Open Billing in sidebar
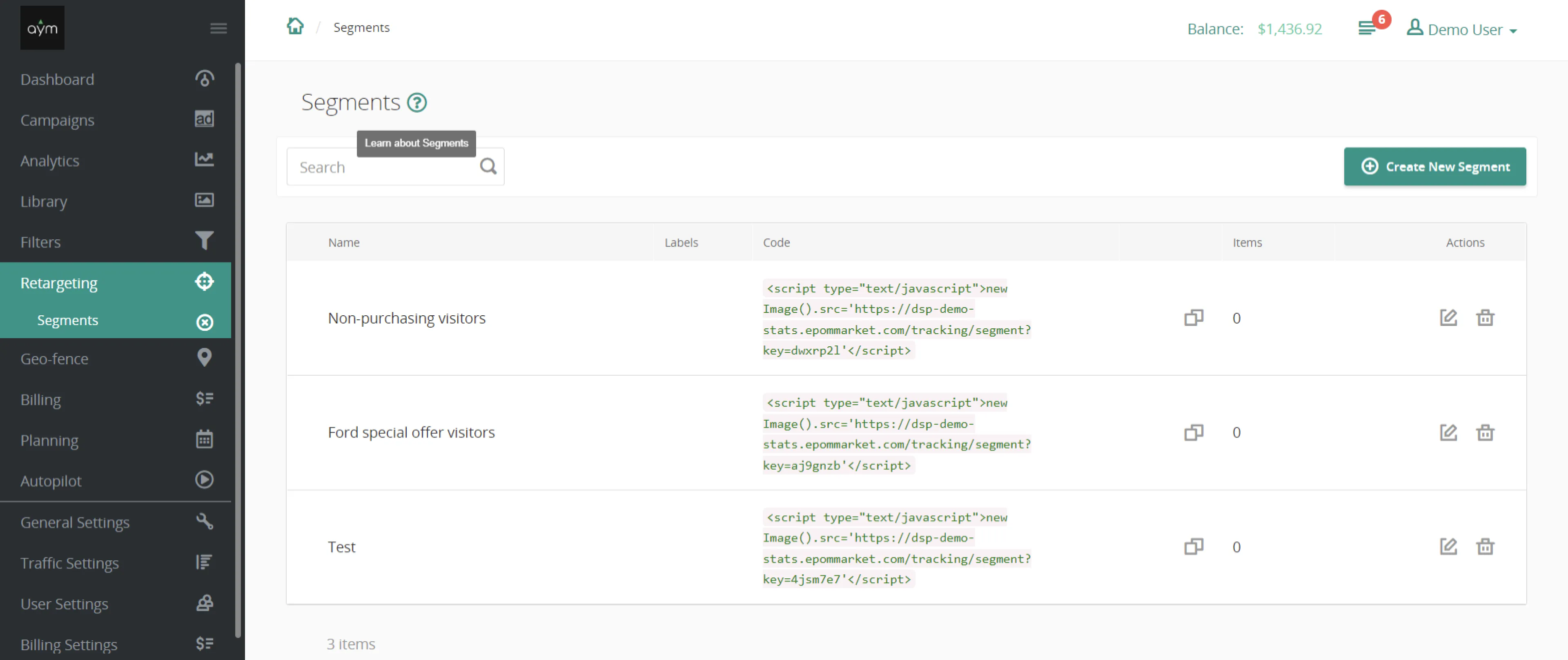 116,399
